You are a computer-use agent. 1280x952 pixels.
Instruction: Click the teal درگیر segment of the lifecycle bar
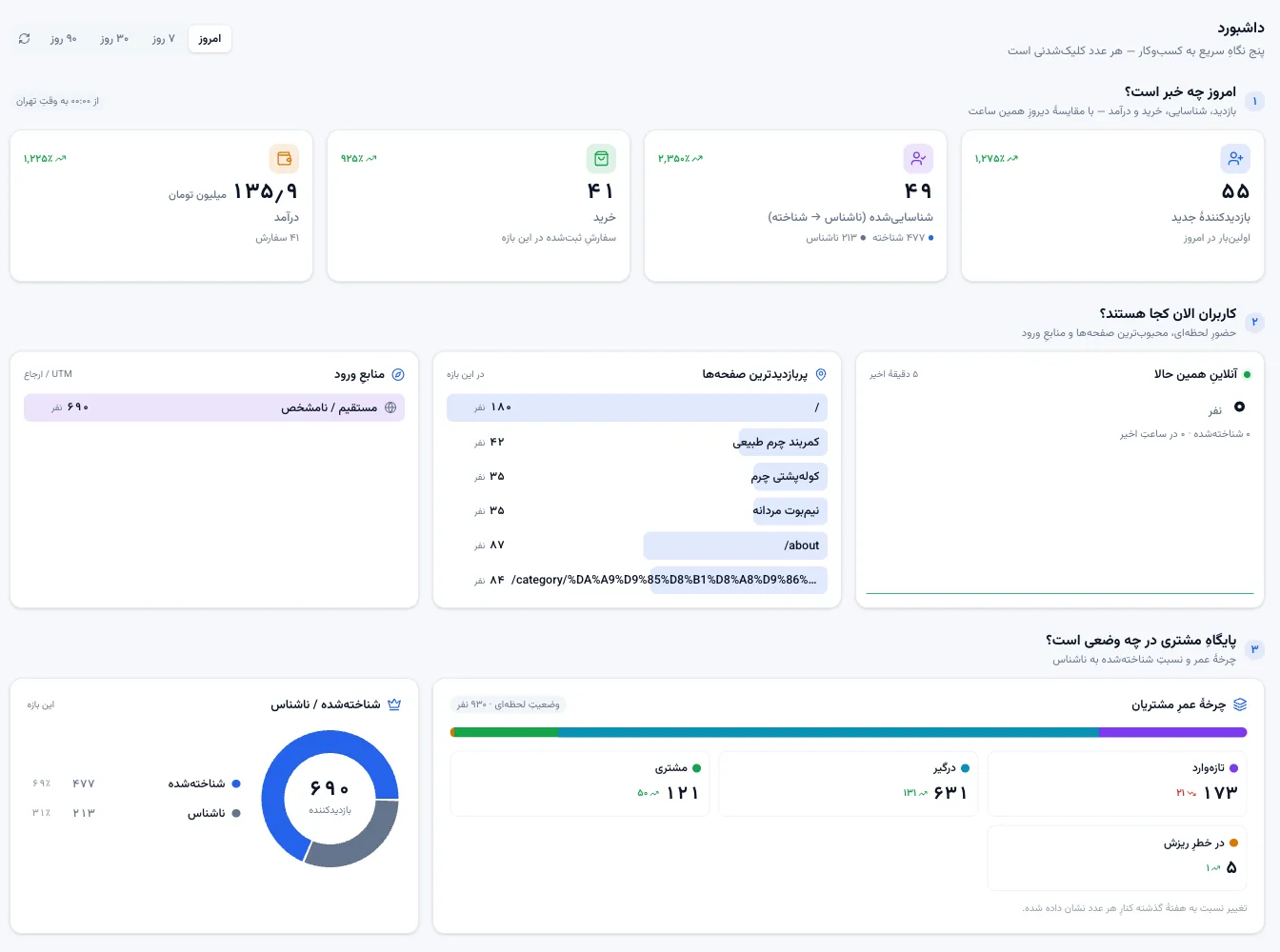coord(829,732)
